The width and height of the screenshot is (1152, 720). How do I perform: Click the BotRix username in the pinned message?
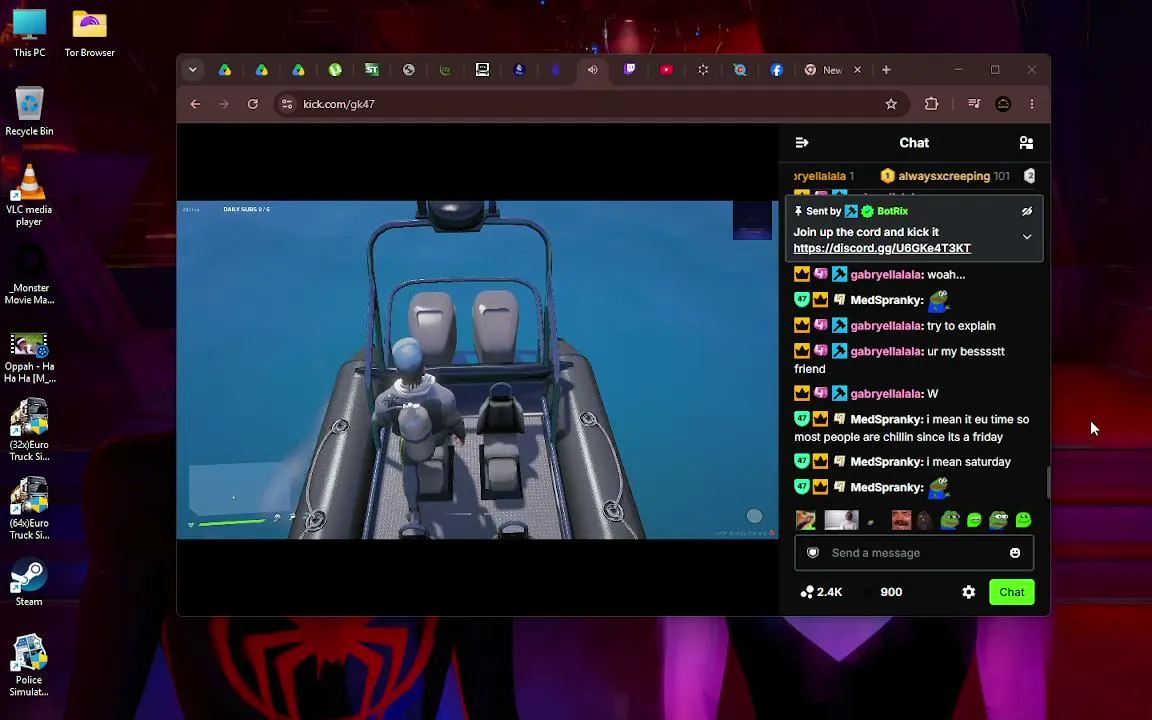tap(892, 211)
